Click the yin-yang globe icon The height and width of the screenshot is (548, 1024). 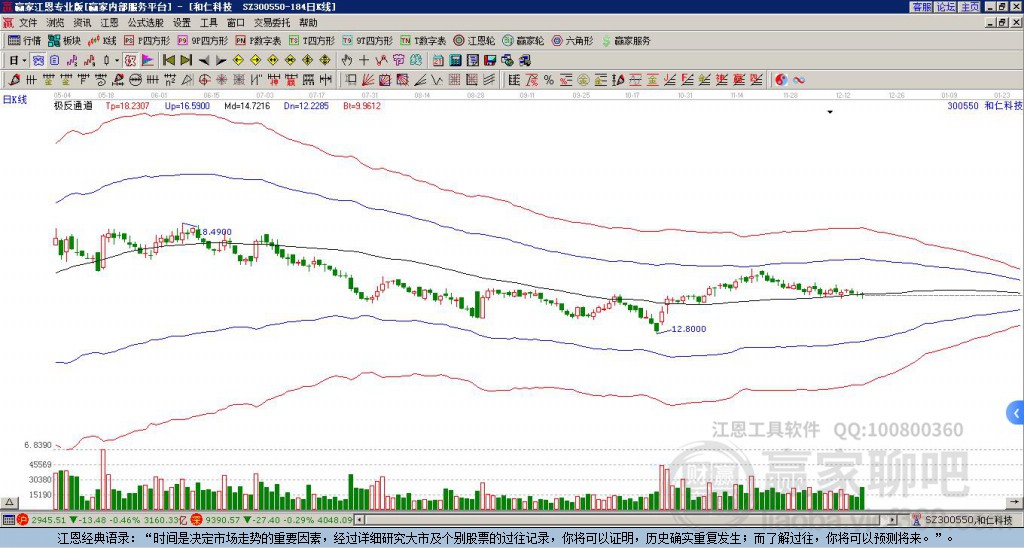tap(781, 80)
